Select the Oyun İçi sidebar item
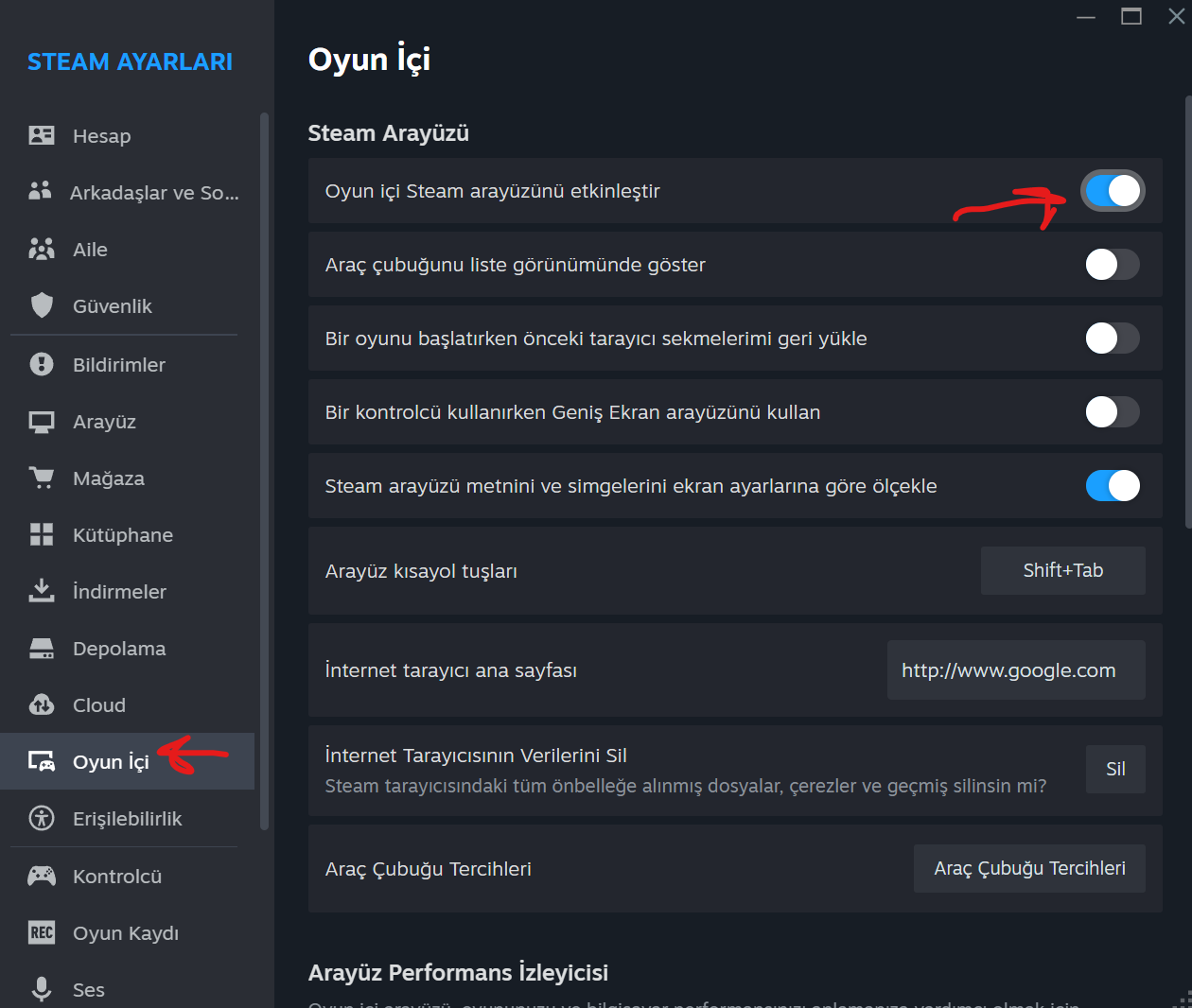This screenshot has width=1192, height=1008. pos(128,761)
